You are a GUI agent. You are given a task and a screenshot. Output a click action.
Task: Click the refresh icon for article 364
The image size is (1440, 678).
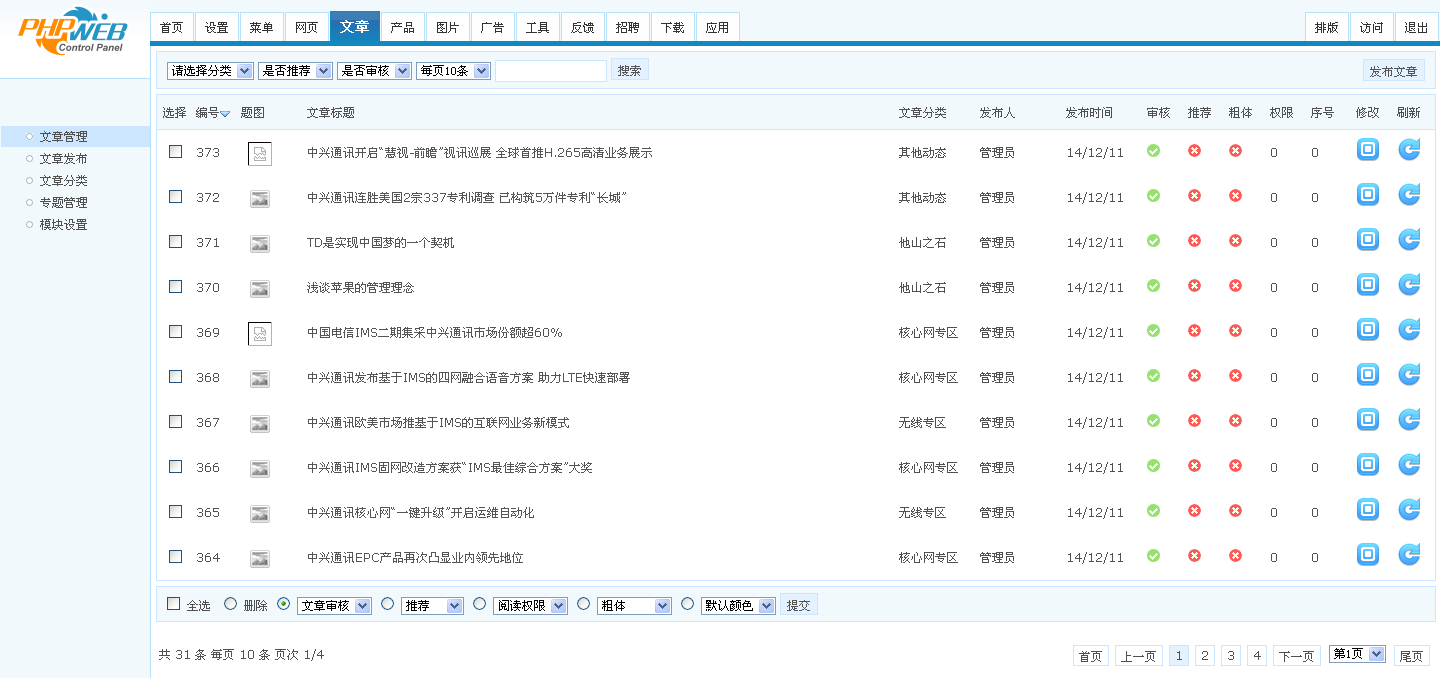pyautogui.click(x=1409, y=555)
